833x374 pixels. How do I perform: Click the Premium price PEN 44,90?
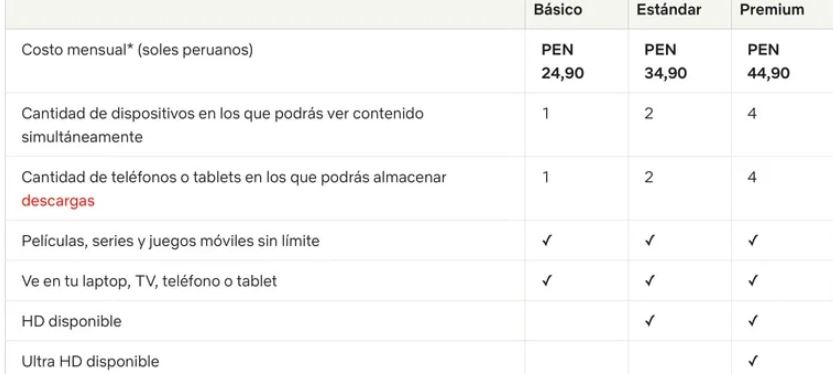[769, 62]
